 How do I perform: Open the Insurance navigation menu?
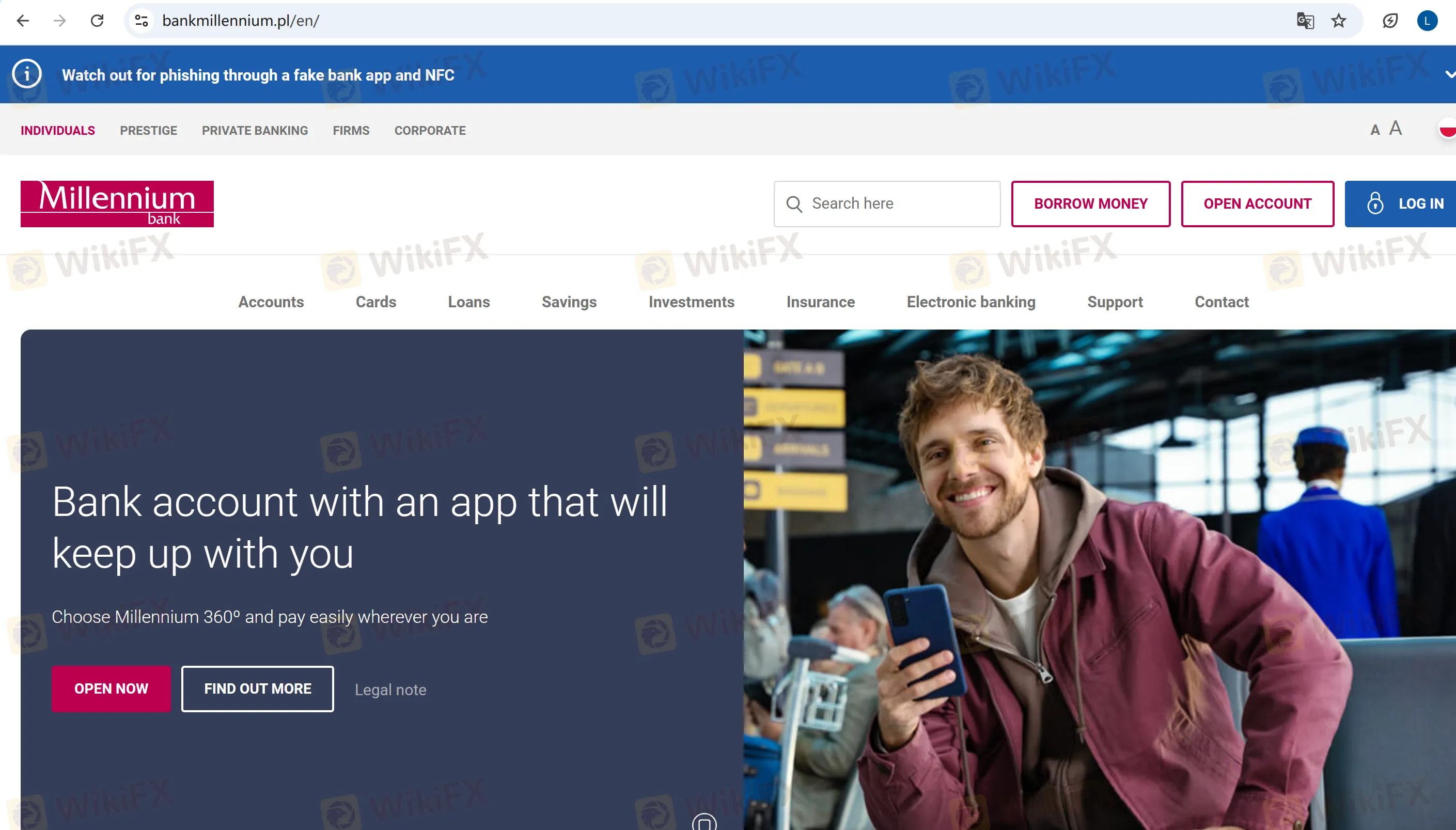pos(820,302)
